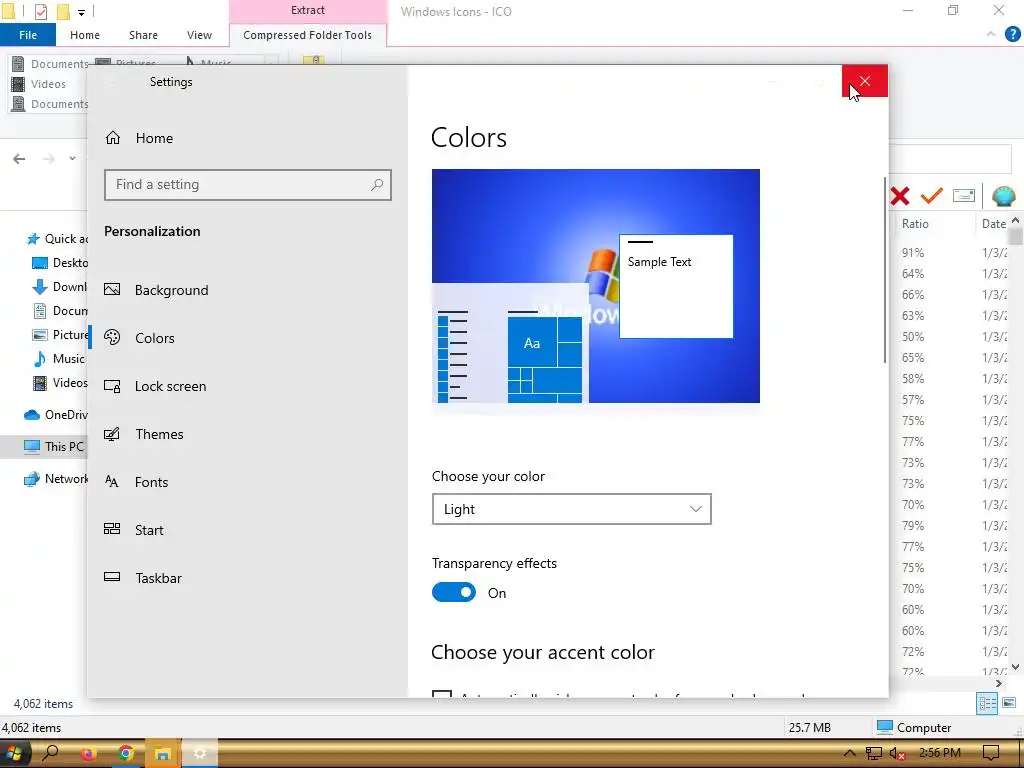The height and width of the screenshot is (768, 1024).
Task: Open the Choose your color dropdown
Action: click(x=571, y=509)
